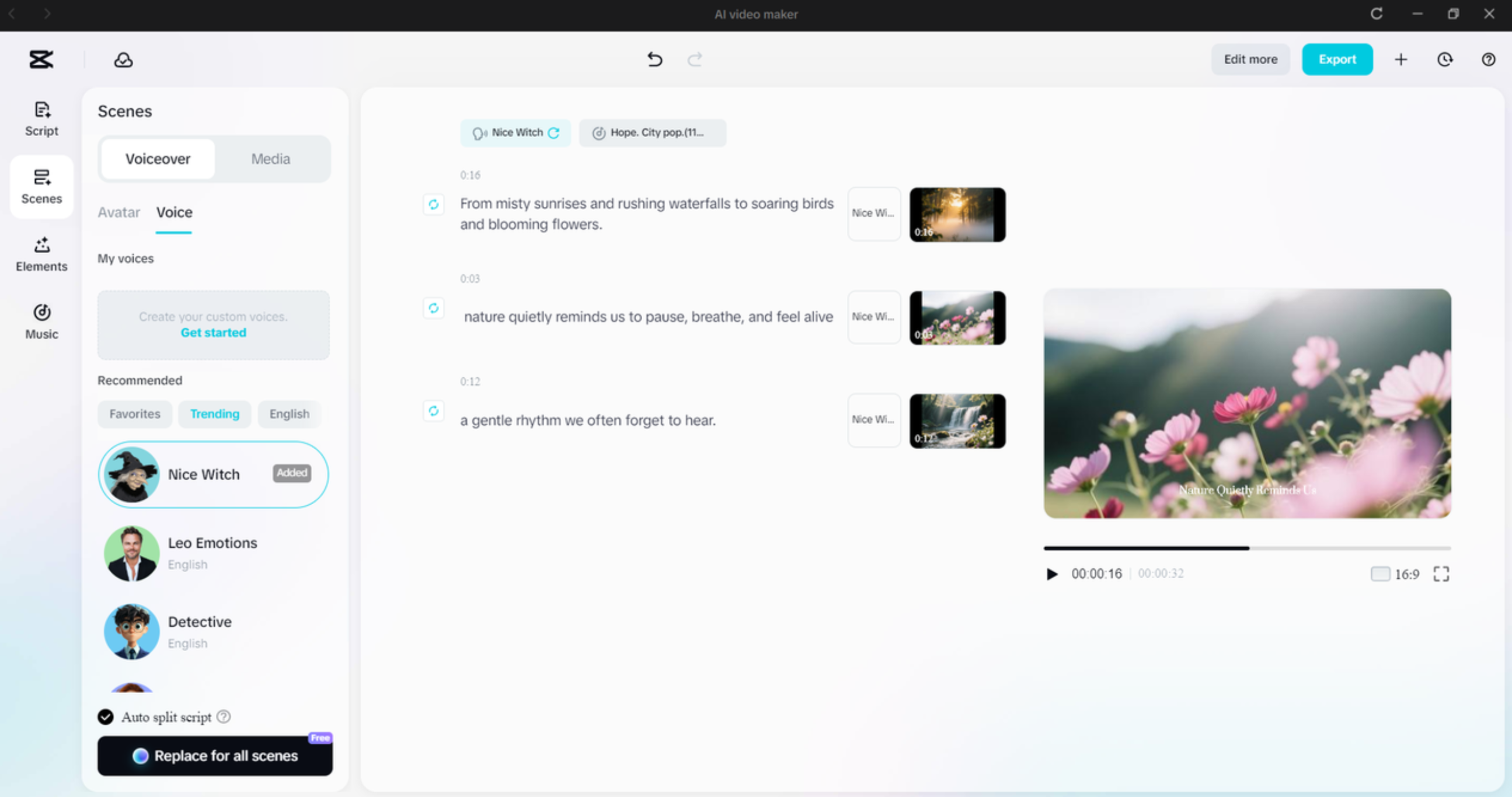Regenerate the misty sunrises scene
1512x797 pixels.
(x=434, y=204)
